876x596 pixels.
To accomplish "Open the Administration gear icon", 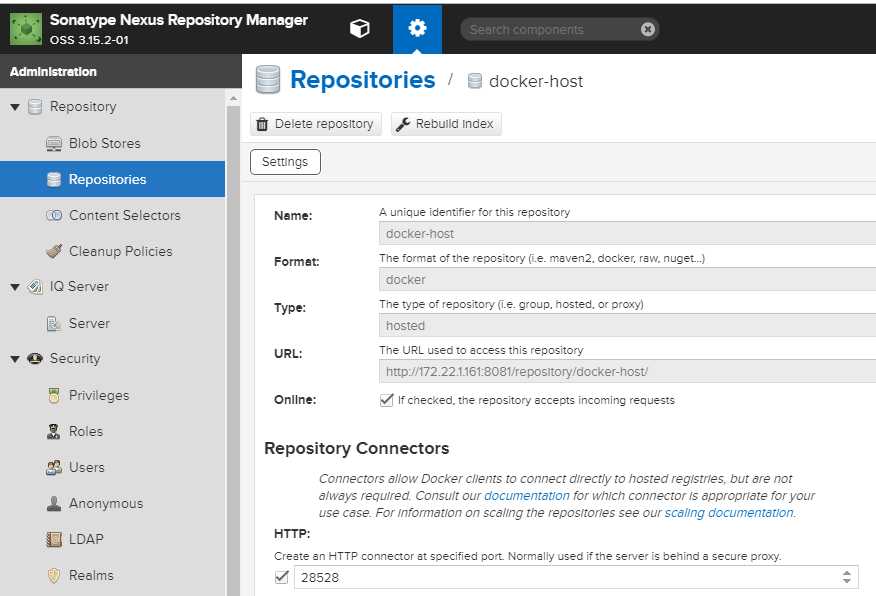I will point(417,28).
